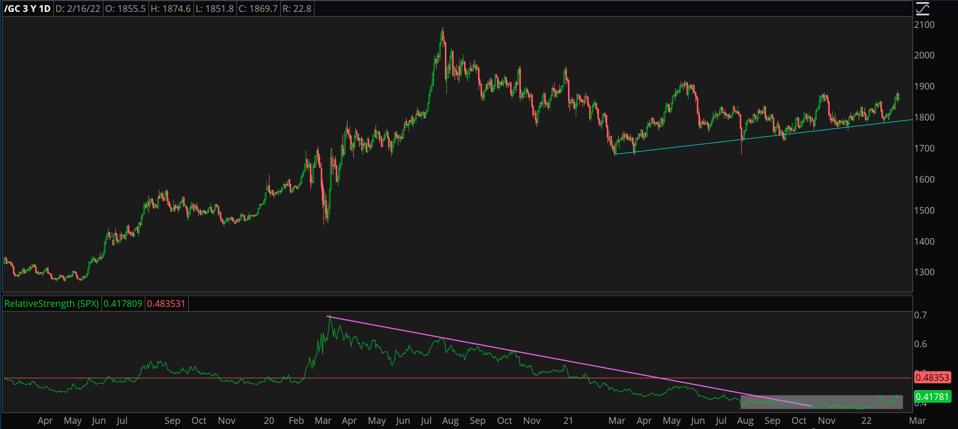
Task: Click the 2100 price axis label
Action: click(x=925, y=25)
